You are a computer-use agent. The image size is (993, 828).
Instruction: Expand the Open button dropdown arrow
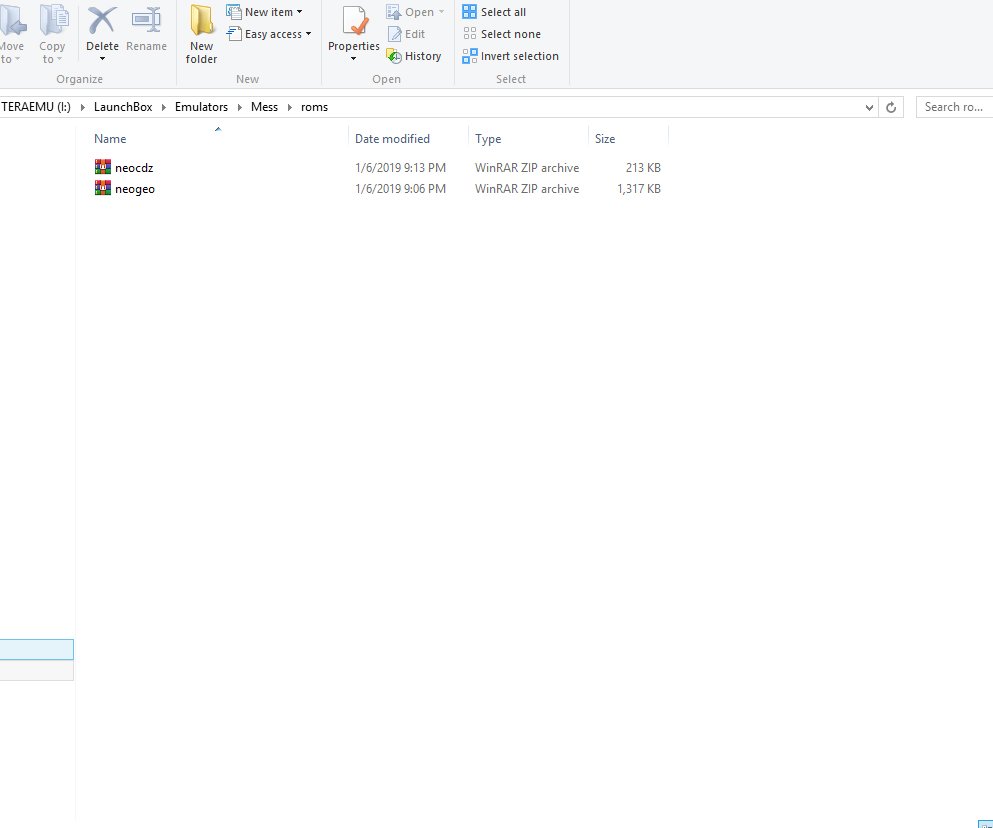[441, 12]
